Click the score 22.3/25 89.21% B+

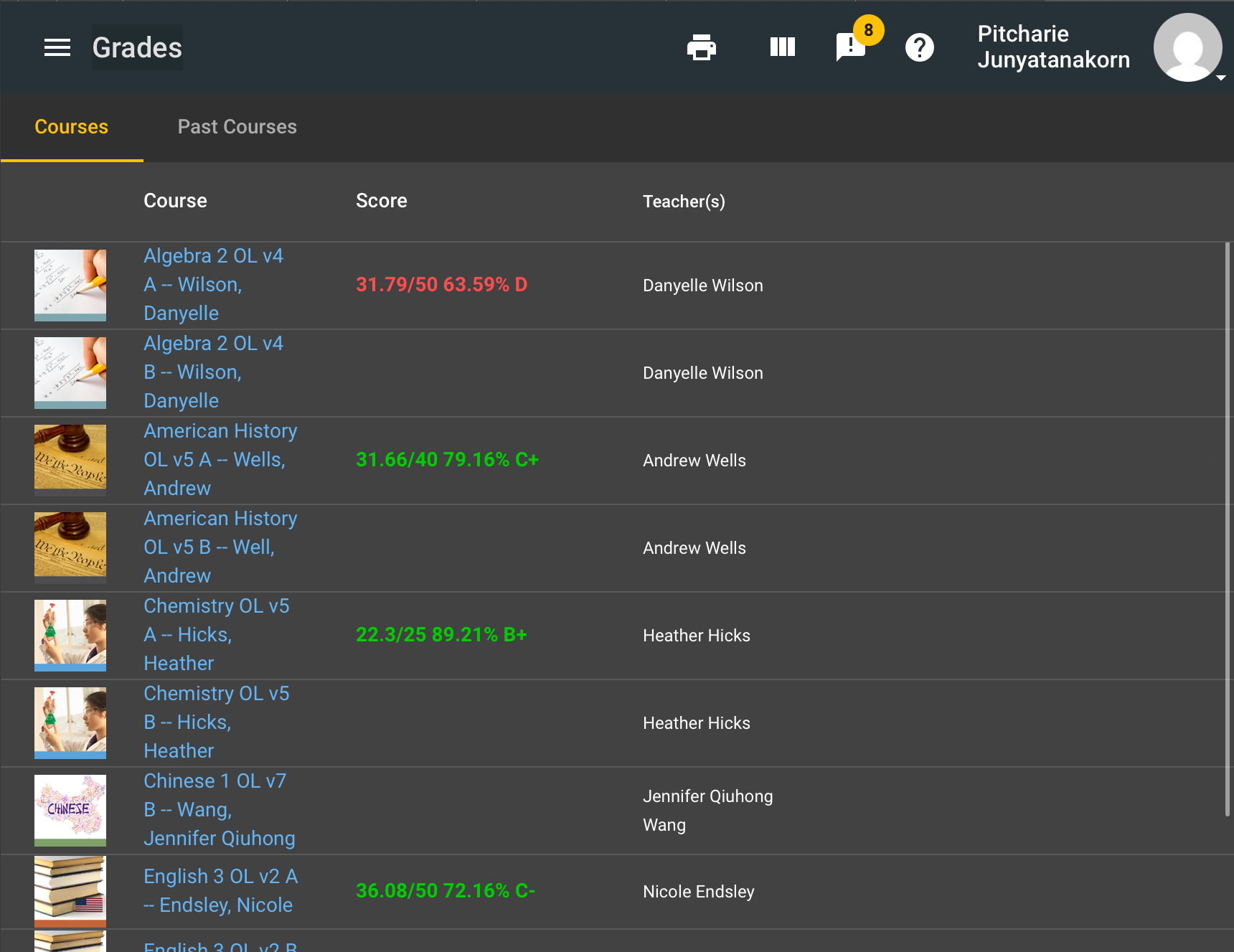(x=442, y=635)
